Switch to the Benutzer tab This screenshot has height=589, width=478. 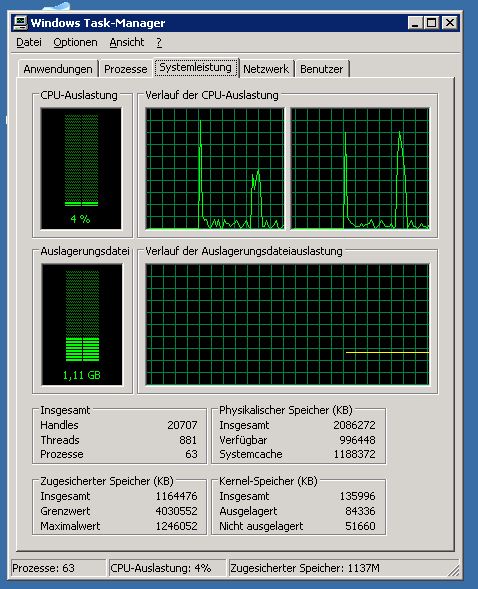pyautogui.click(x=321, y=69)
